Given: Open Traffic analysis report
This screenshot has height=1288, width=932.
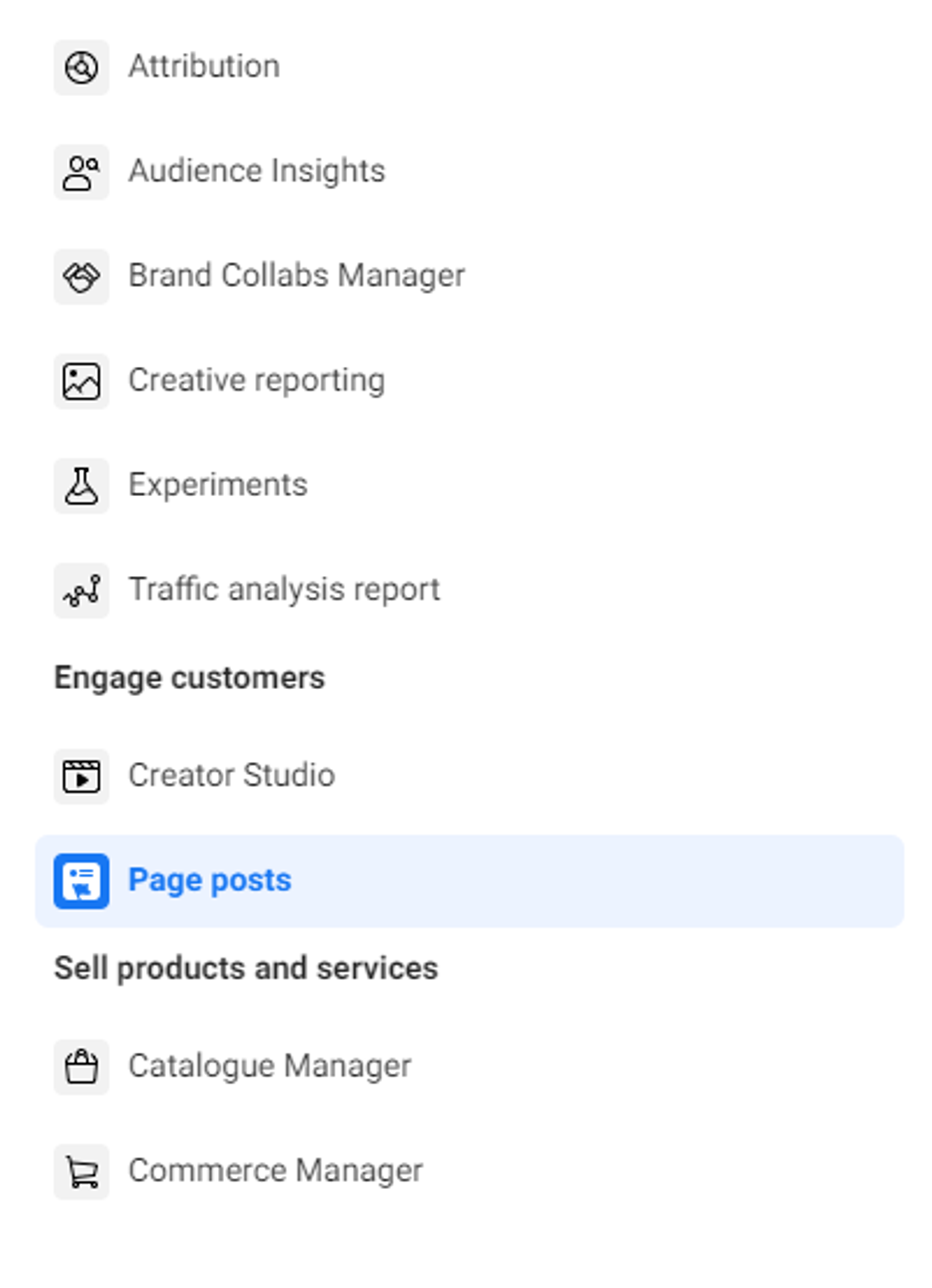Looking at the screenshot, I should point(284,589).
